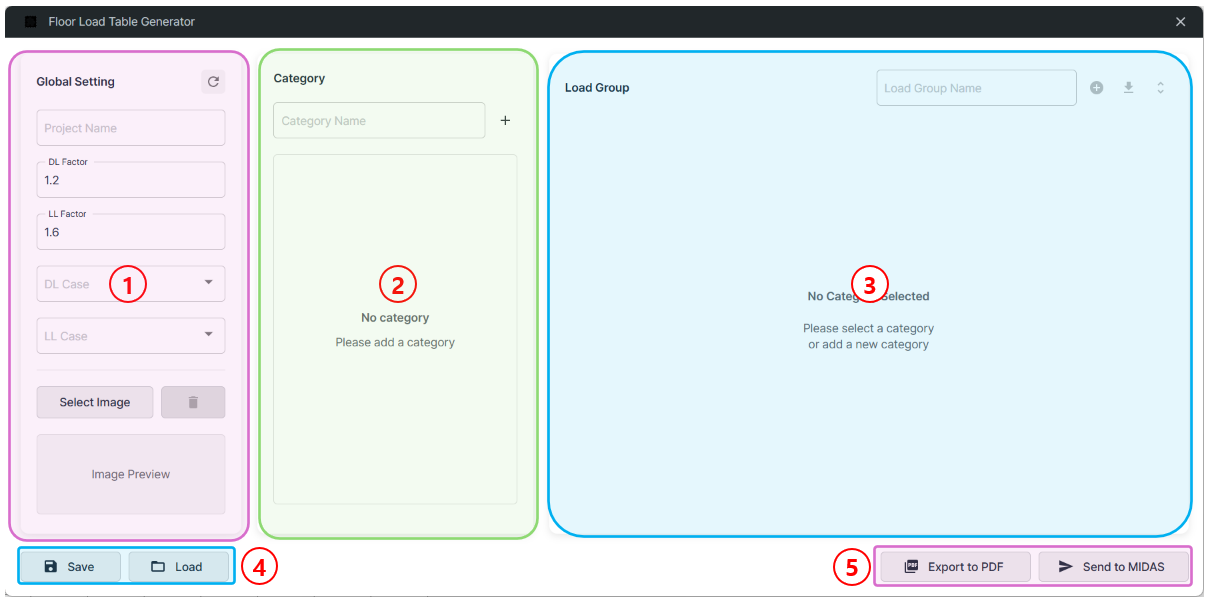Click the Load button
The width and height of the screenshot is (1209, 600).
click(x=178, y=567)
